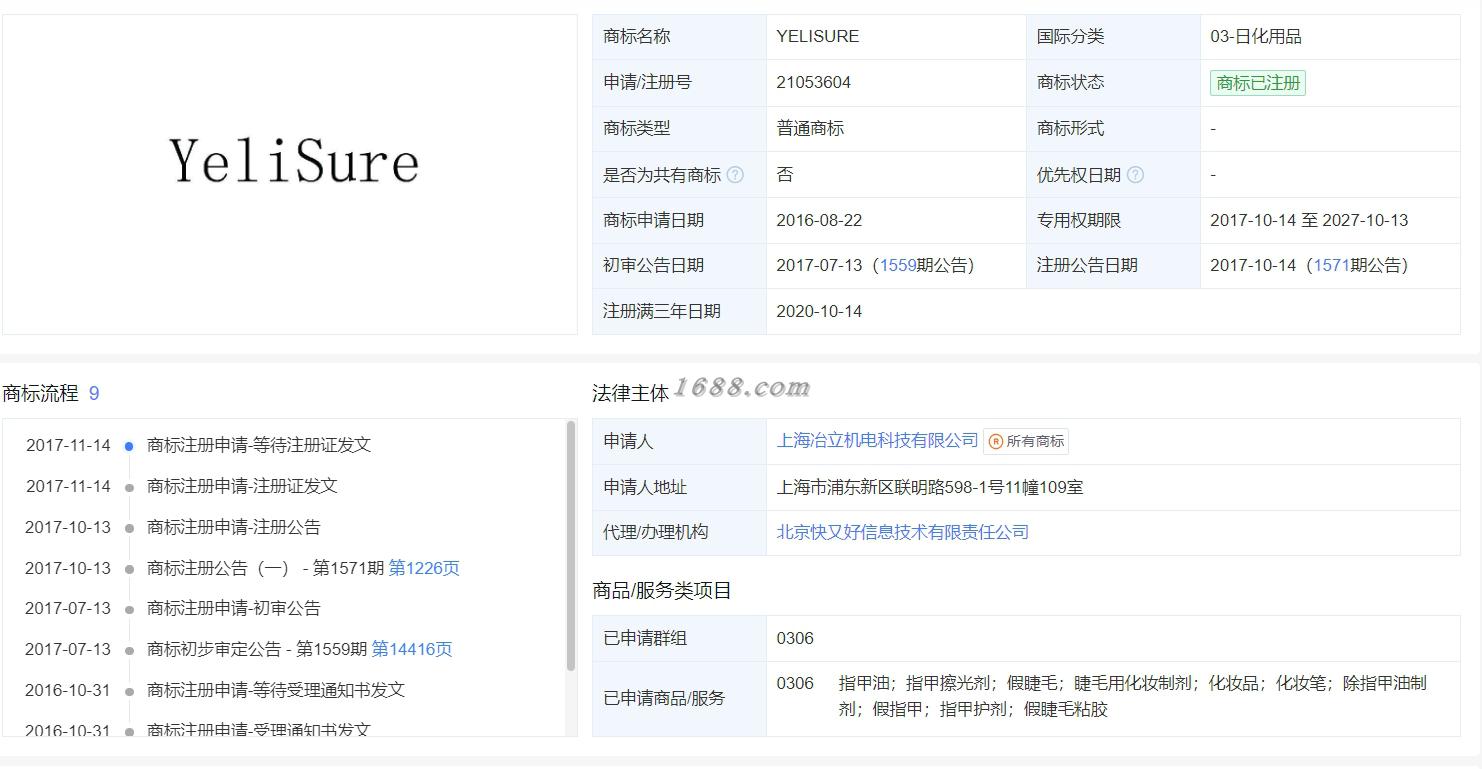Click the goods list starting with 指甲油
The width and height of the screenshot is (1482, 769).
[1132, 696]
